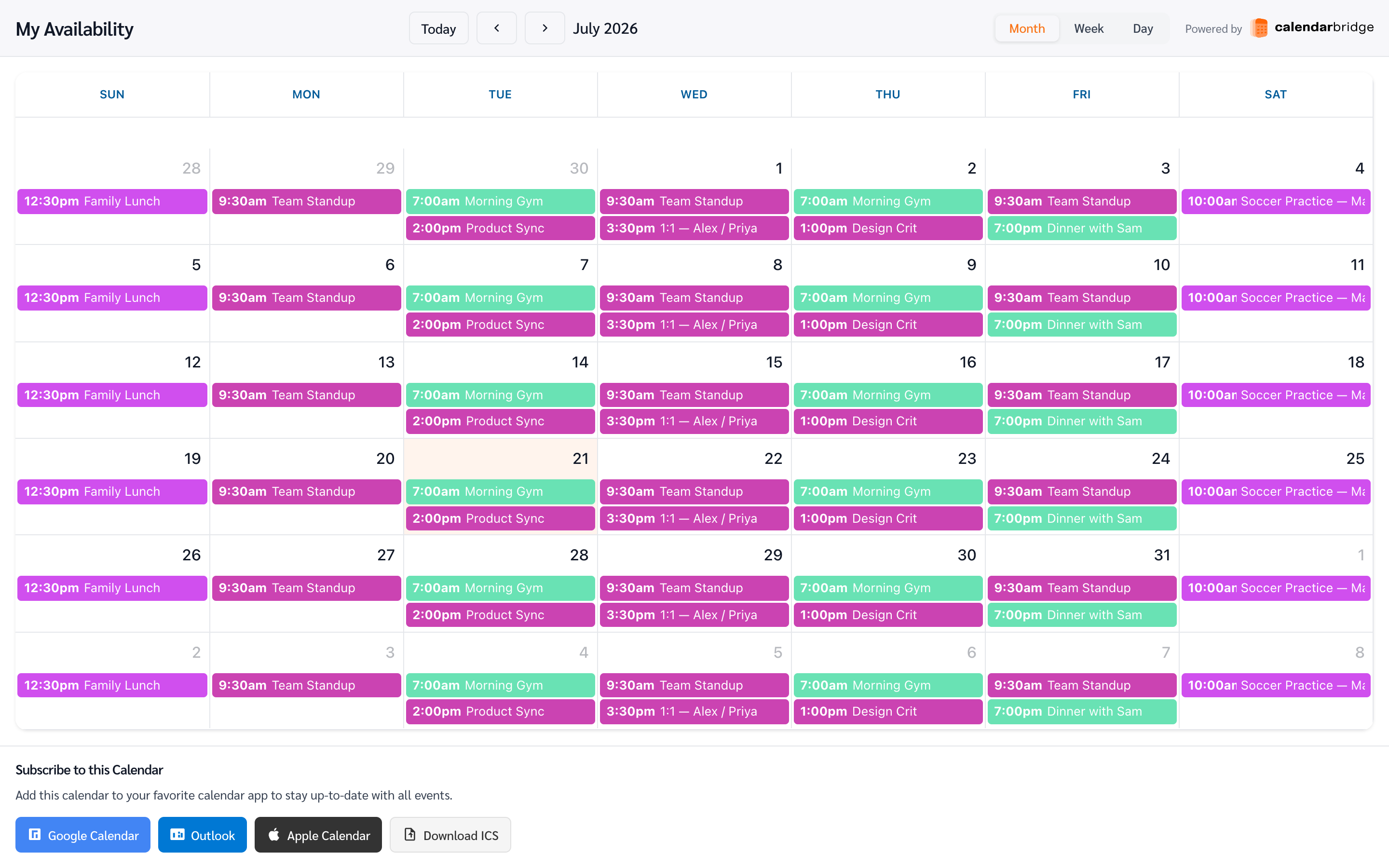1389x868 pixels.
Task: Open Family Lunch event on July 26
Action: 112,588
